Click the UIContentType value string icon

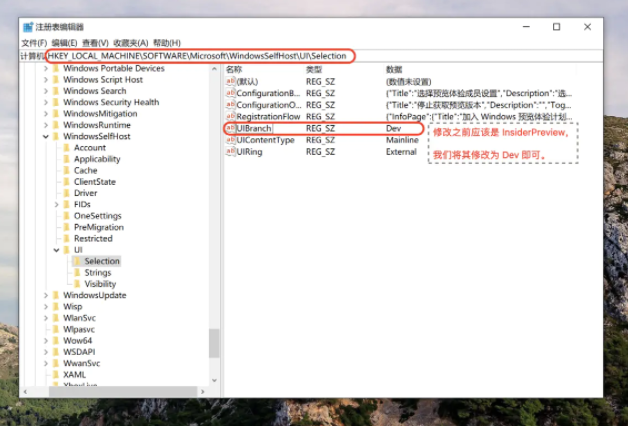230,140
